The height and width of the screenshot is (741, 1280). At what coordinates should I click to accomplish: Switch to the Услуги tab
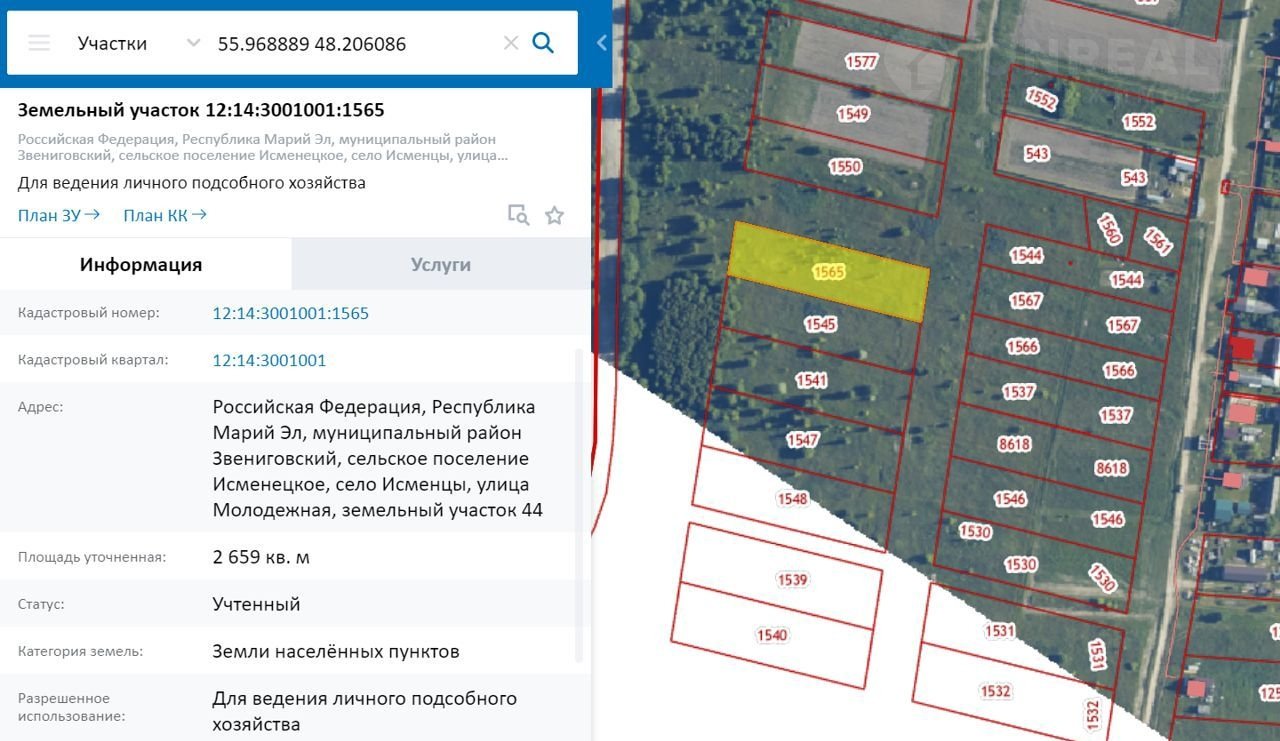[x=440, y=265]
